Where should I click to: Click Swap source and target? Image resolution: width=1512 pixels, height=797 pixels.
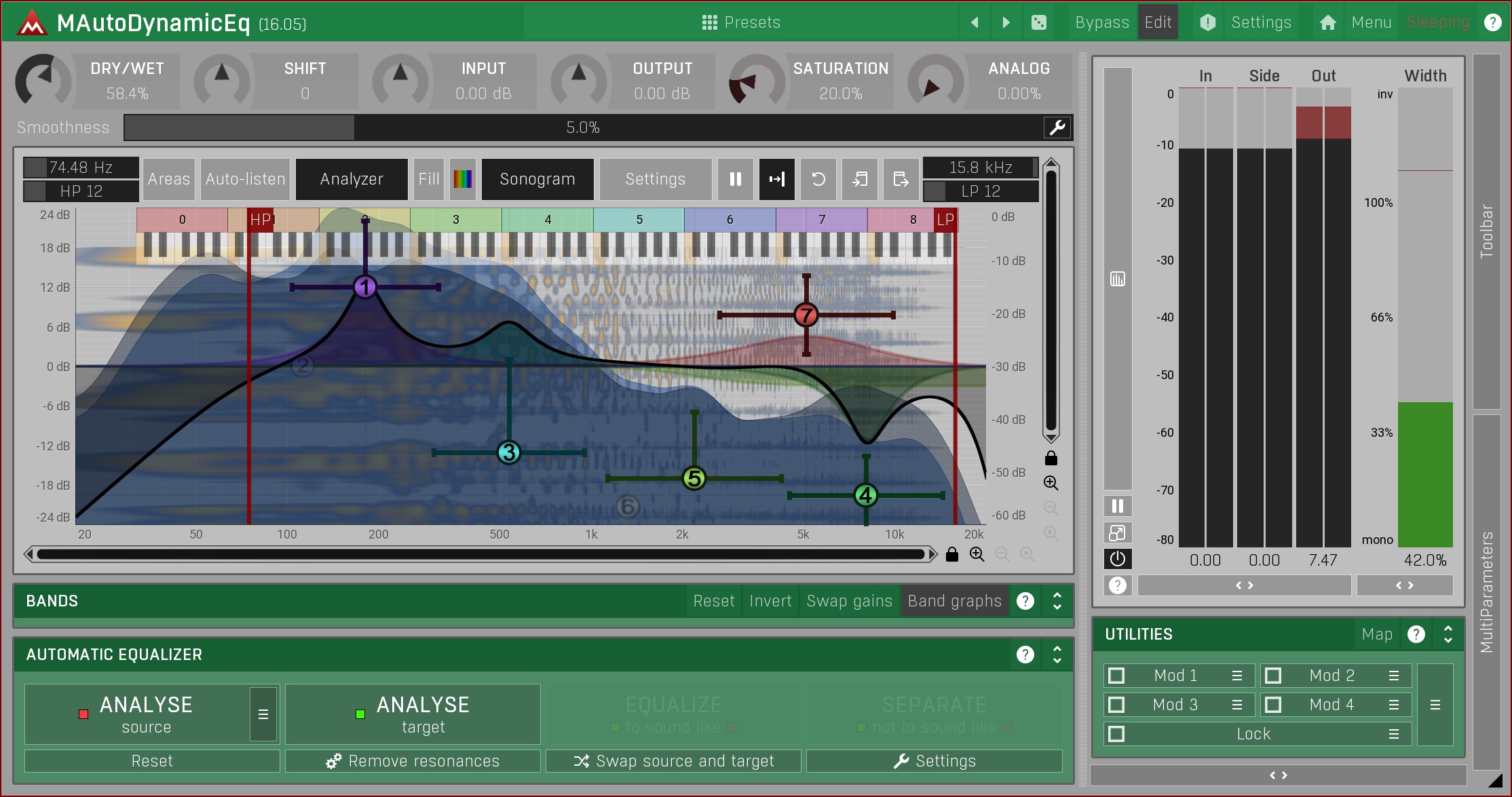pos(673,761)
